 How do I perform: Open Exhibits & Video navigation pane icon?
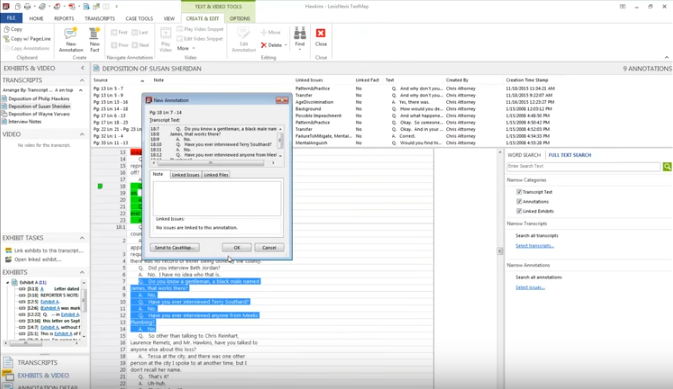point(8,376)
